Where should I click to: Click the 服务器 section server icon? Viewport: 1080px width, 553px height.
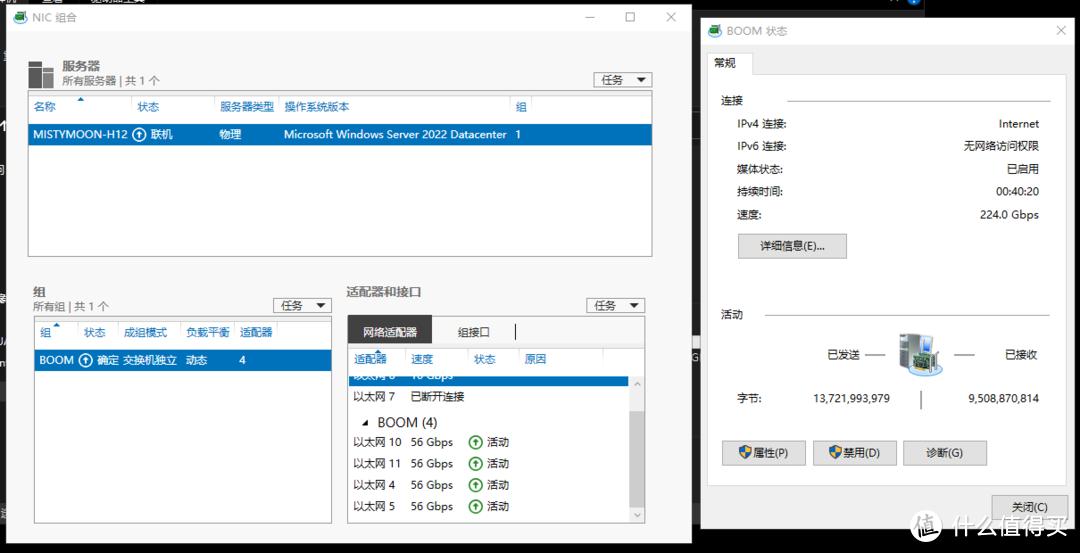(41, 74)
